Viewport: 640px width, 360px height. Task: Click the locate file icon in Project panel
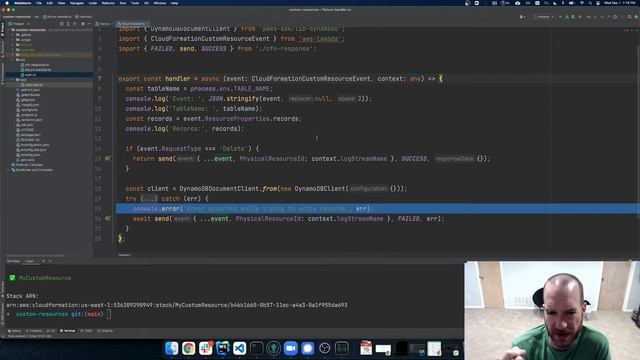(62, 24)
